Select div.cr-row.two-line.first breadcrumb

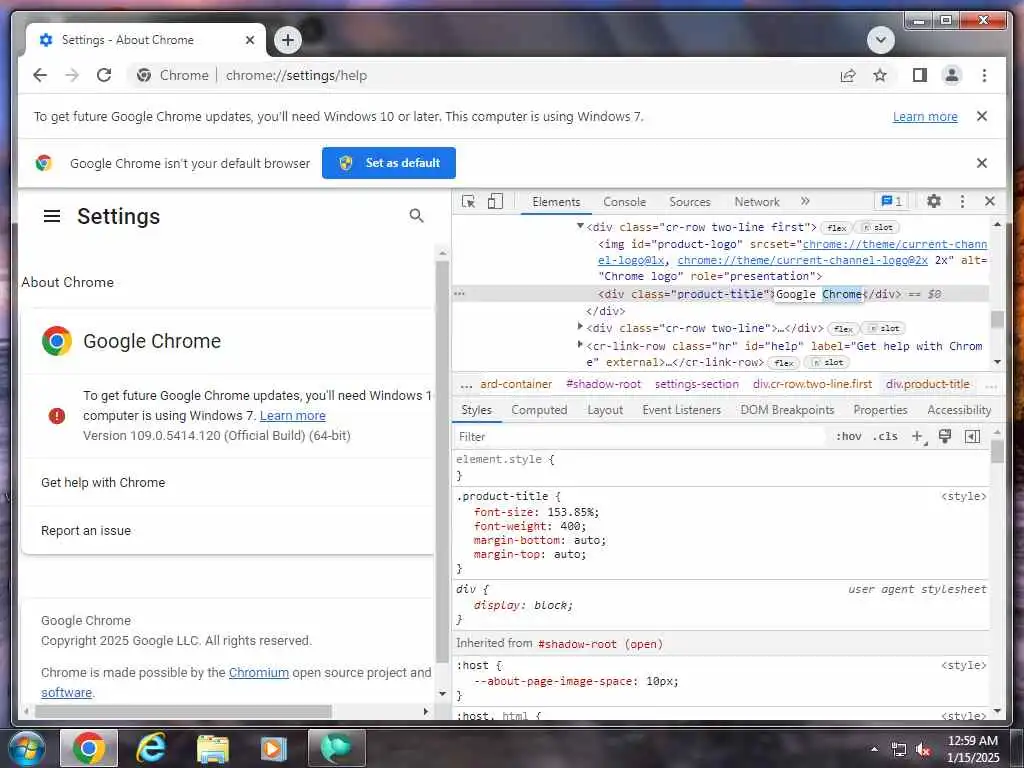812,384
